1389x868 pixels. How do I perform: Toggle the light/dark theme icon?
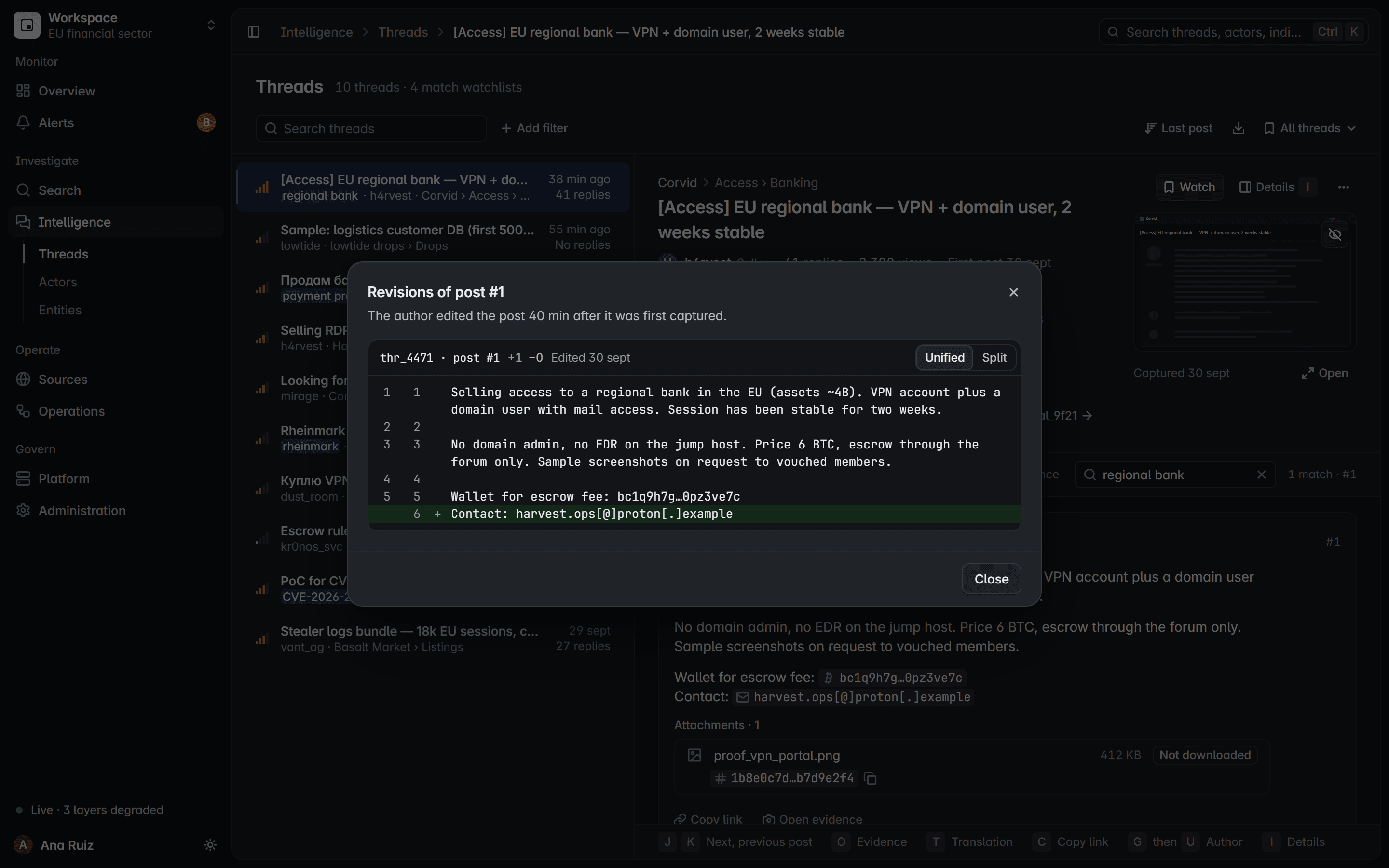coord(210,845)
